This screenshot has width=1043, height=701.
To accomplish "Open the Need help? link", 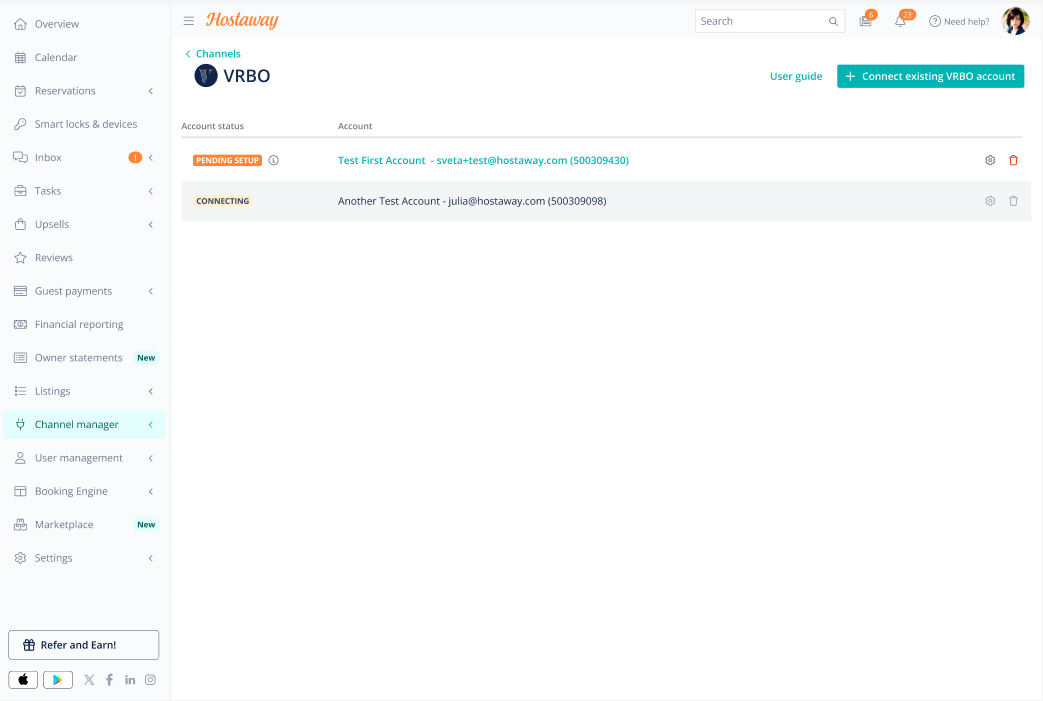I will (959, 21).
